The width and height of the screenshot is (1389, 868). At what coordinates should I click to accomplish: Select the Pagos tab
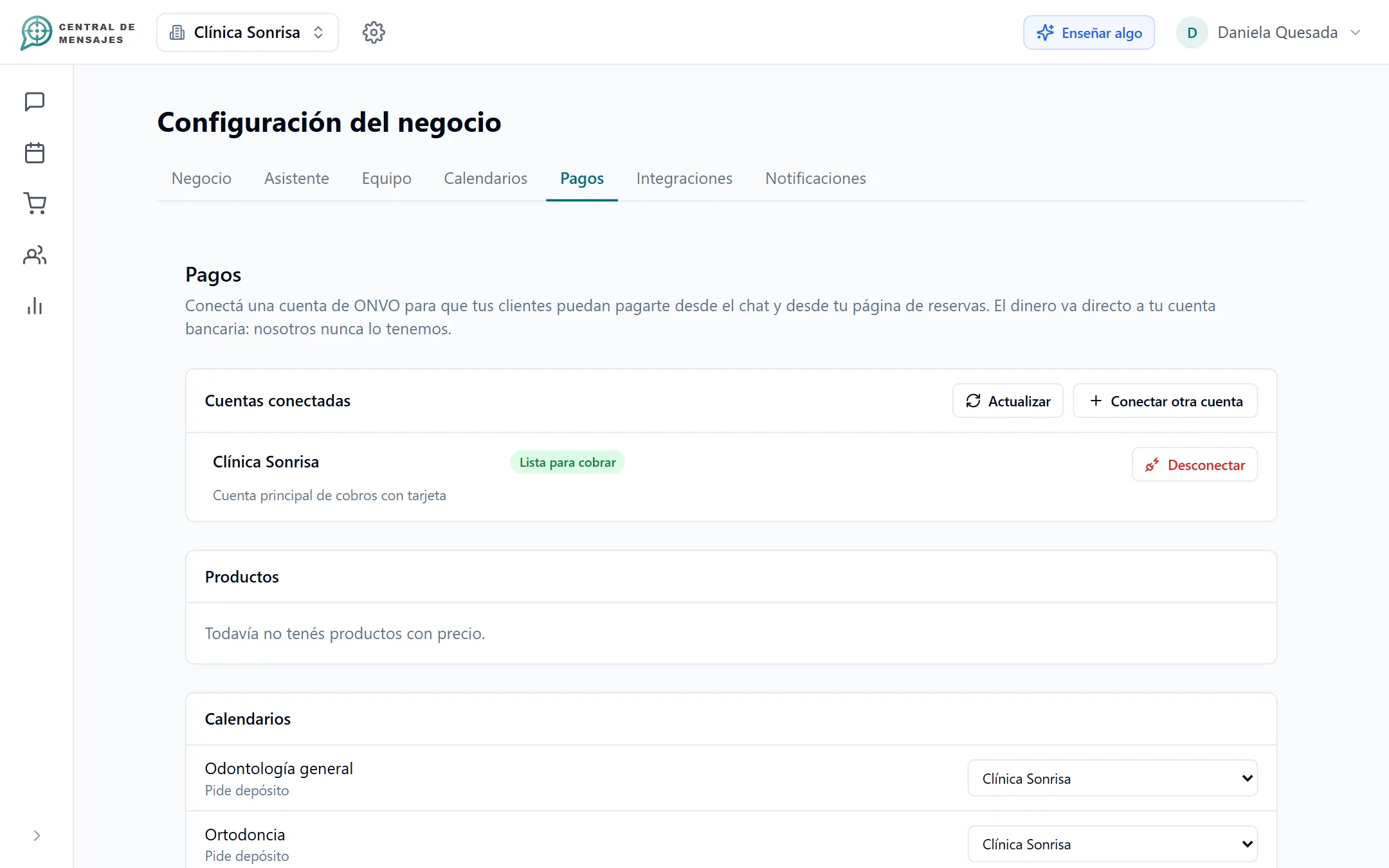pyautogui.click(x=582, y=178)
